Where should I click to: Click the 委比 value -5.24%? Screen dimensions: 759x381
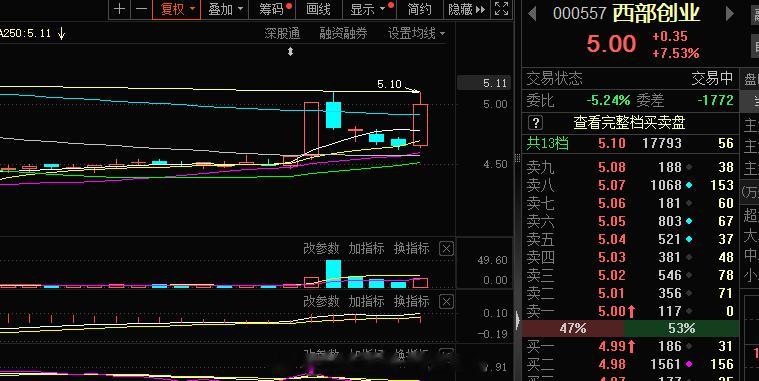point(608,101)
